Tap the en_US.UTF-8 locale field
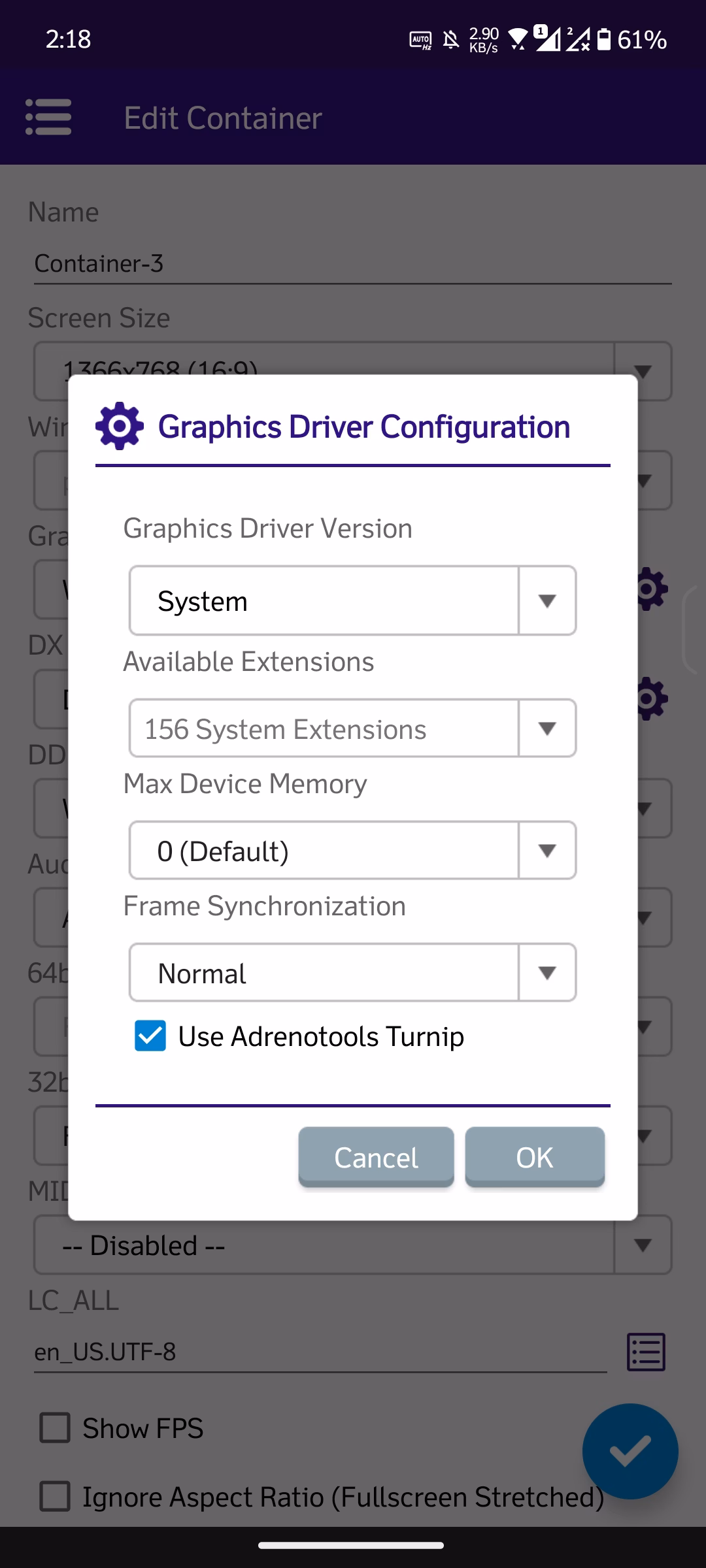The image size is (706, 1568). click(320, 1352)
